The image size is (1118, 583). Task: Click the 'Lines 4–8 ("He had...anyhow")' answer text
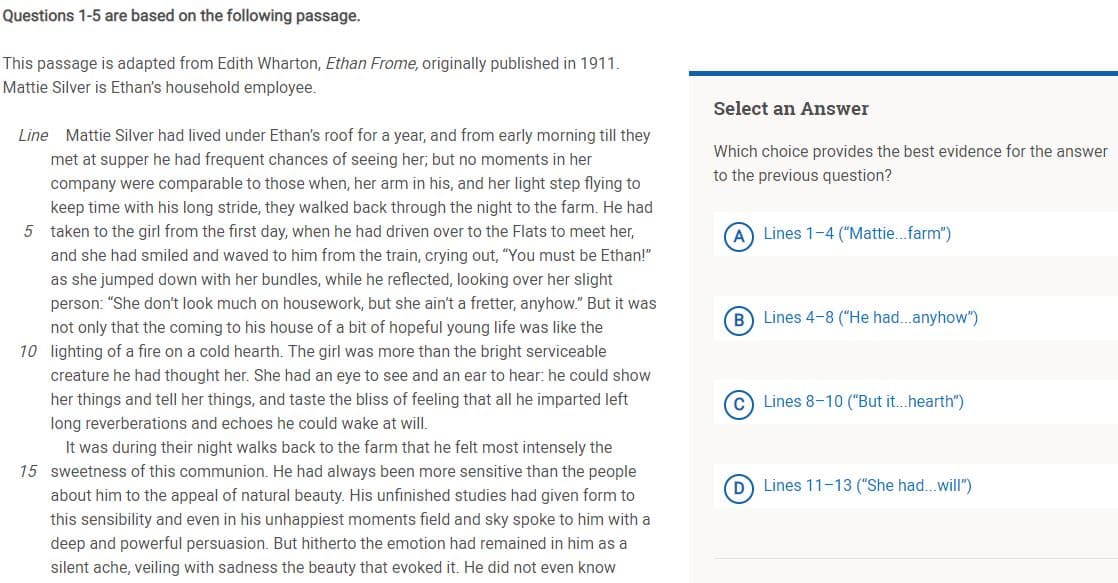(x=870, y=318)
